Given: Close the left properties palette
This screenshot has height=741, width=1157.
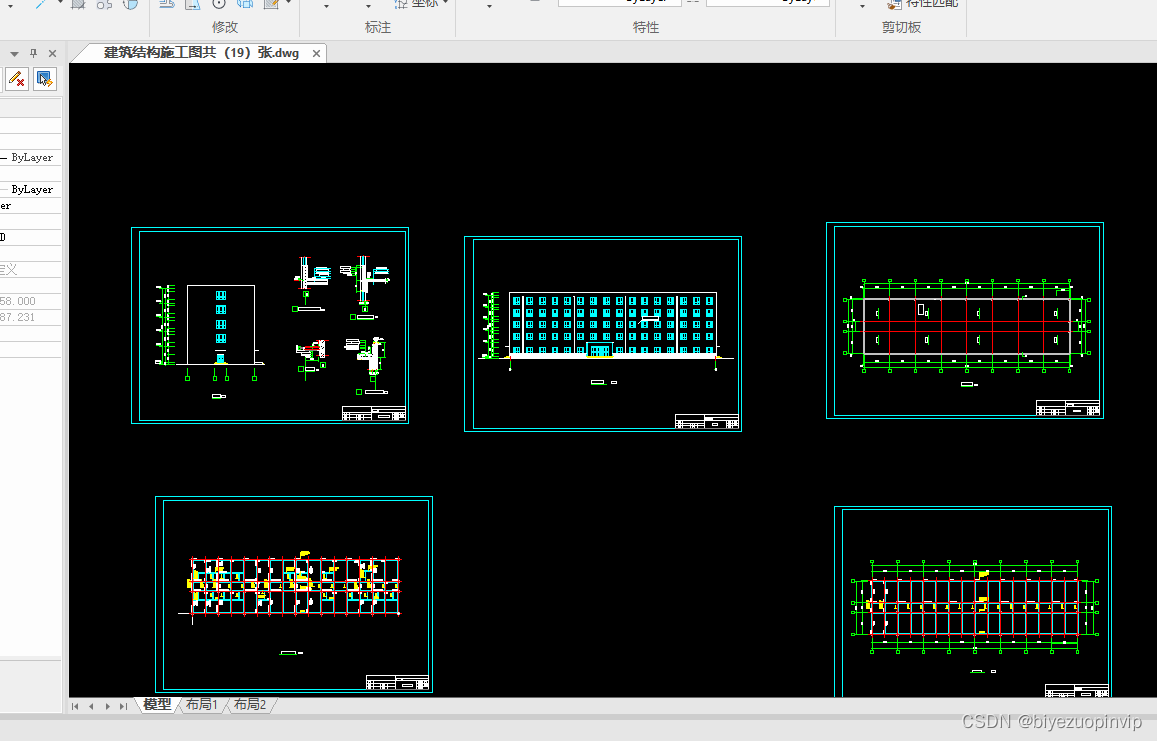Looking at the screenshot, I should (x=52, y=53).
